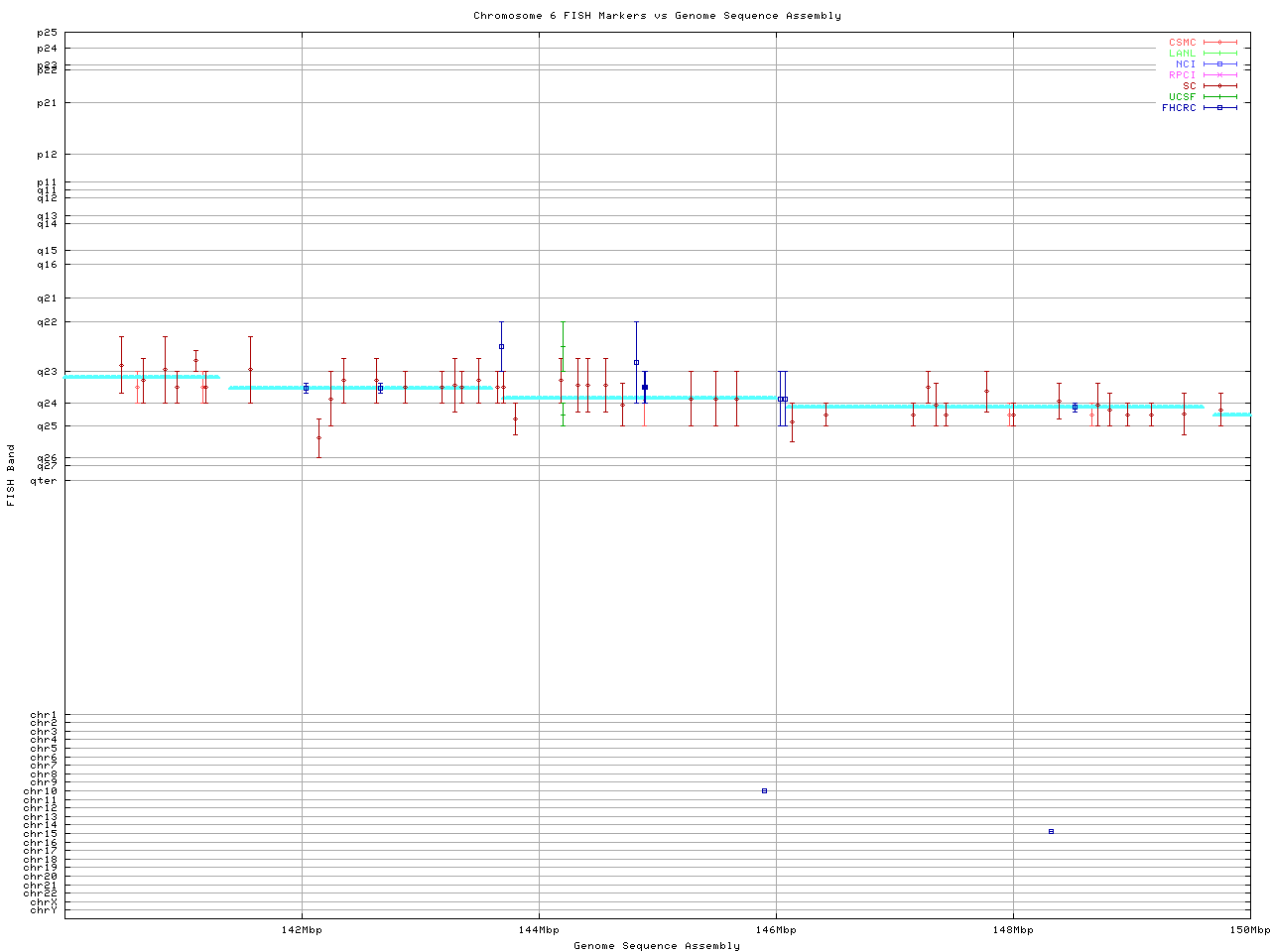Click the RPCI magenta legend marker
This screenshot has height=952, width=1270.
(x=1219, y=75)
